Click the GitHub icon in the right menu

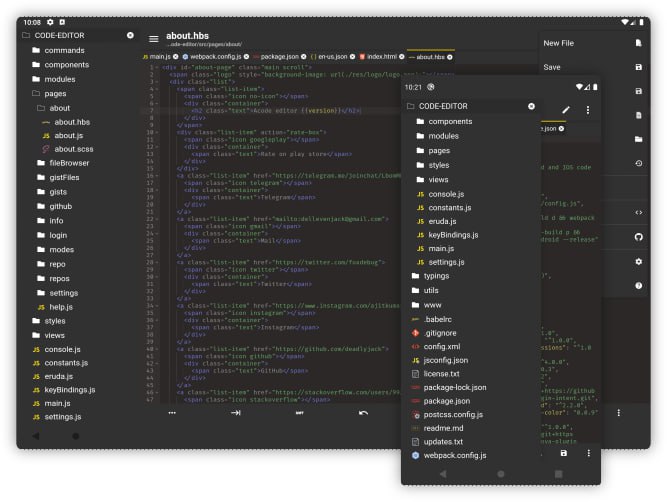(x=639, y=237)
